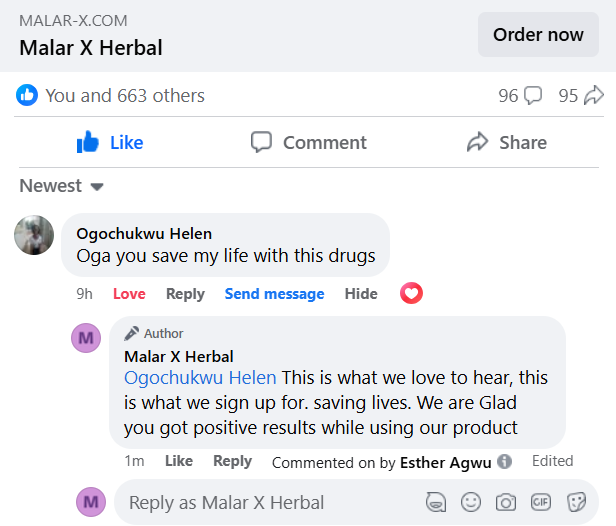The height and width of the screenshot is (526, 616).
Task: Insert a GIF in the reply
Action: [541, 502]
